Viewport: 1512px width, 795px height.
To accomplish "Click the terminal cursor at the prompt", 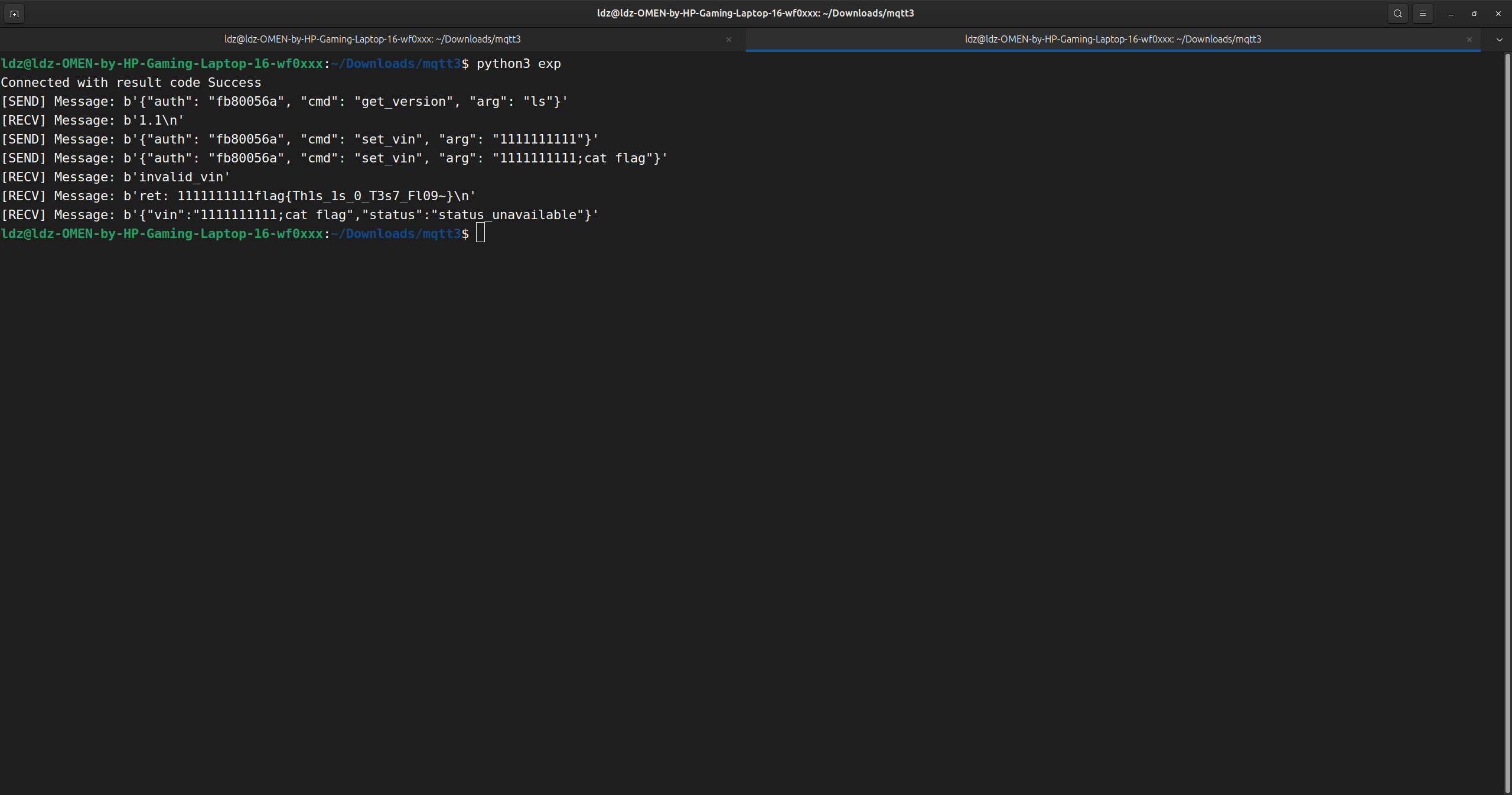I will click(480, 233).
